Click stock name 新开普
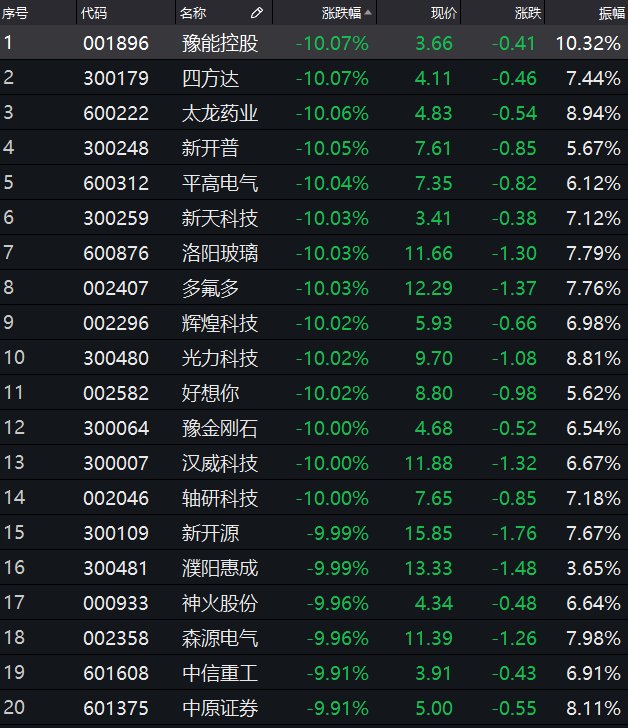 210,149
